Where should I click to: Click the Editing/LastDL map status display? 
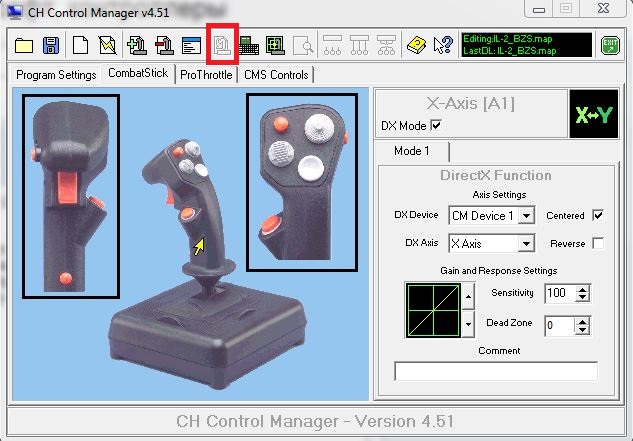pos(526,45)
